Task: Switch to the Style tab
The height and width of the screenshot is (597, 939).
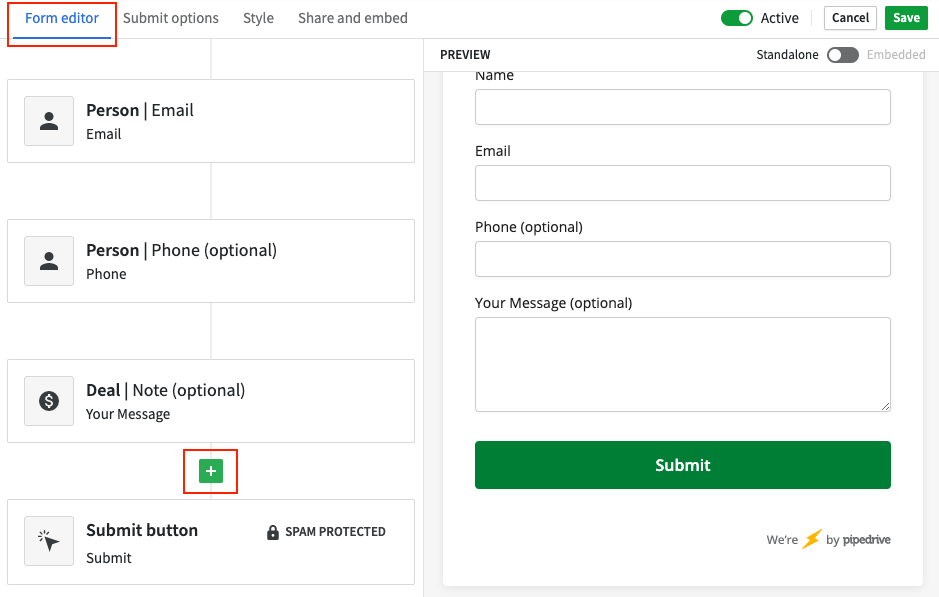Action: tap(258, 18)
